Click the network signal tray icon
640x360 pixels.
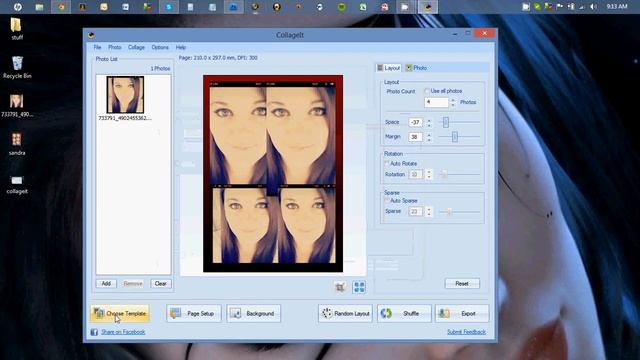tap(582, 7)
